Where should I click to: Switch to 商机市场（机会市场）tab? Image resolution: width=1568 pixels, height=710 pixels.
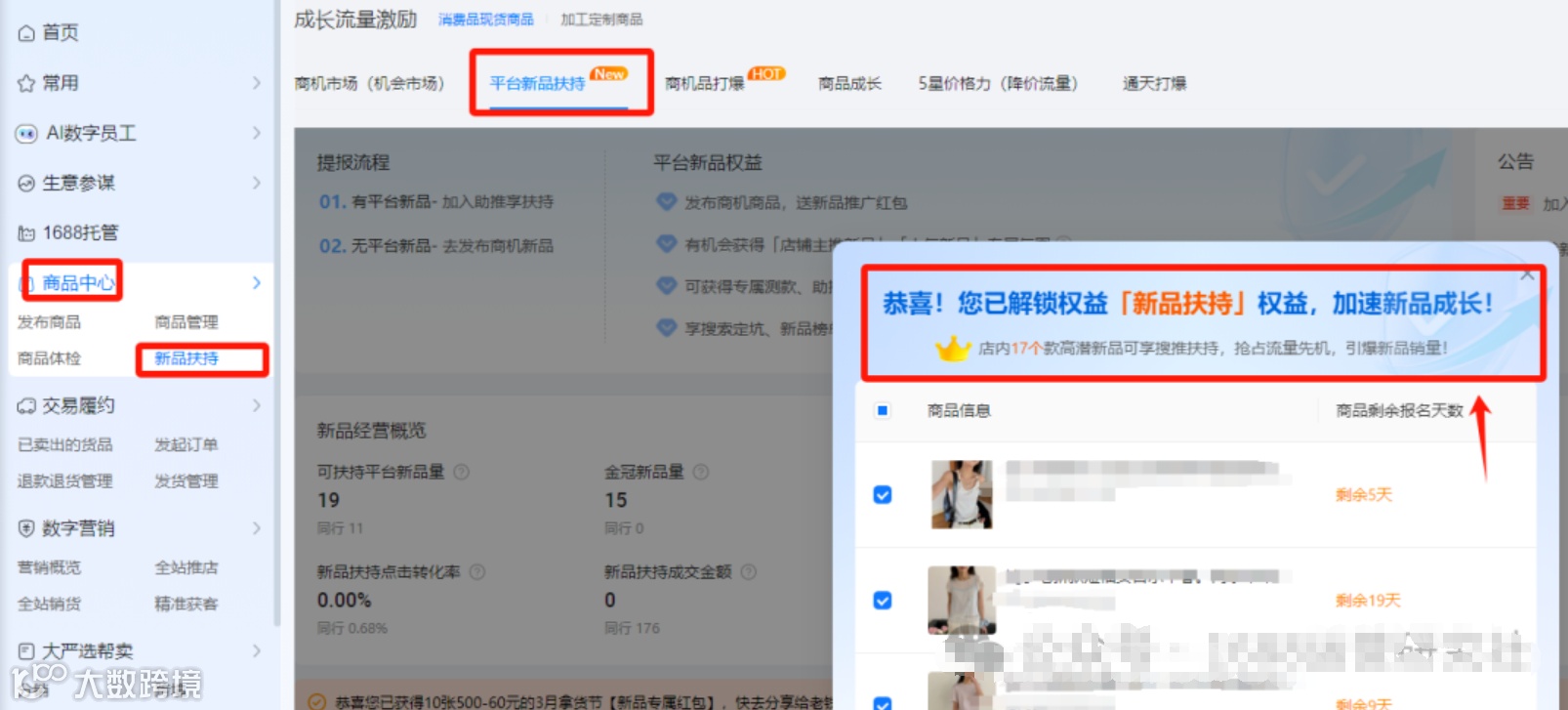(x=370, y=84)
